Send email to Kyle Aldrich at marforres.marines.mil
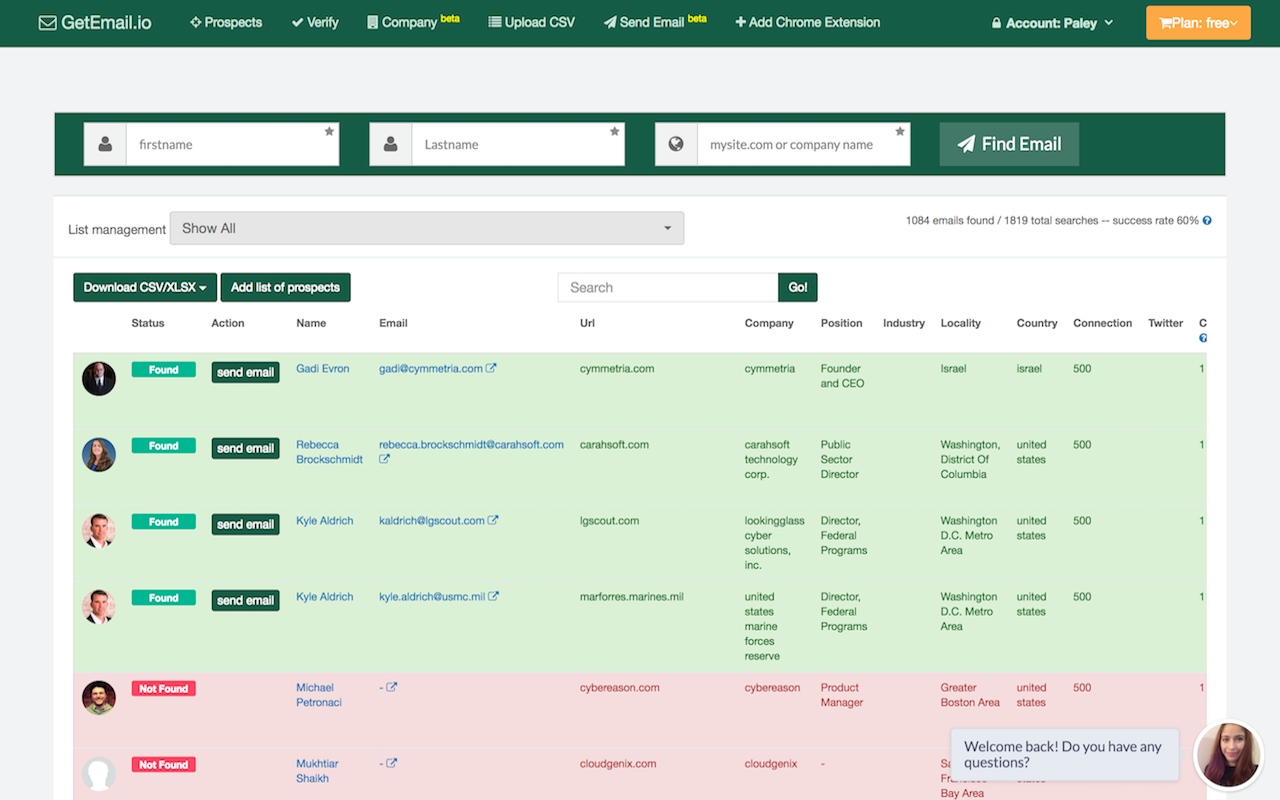This screenshot has height=800, width=1280. (245, 600)
